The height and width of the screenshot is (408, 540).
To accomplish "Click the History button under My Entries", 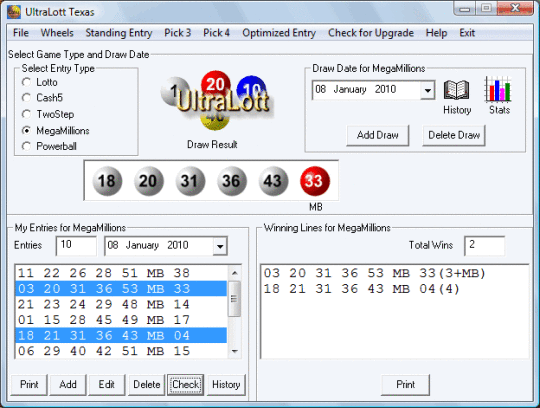I will (x=226, y=385).
